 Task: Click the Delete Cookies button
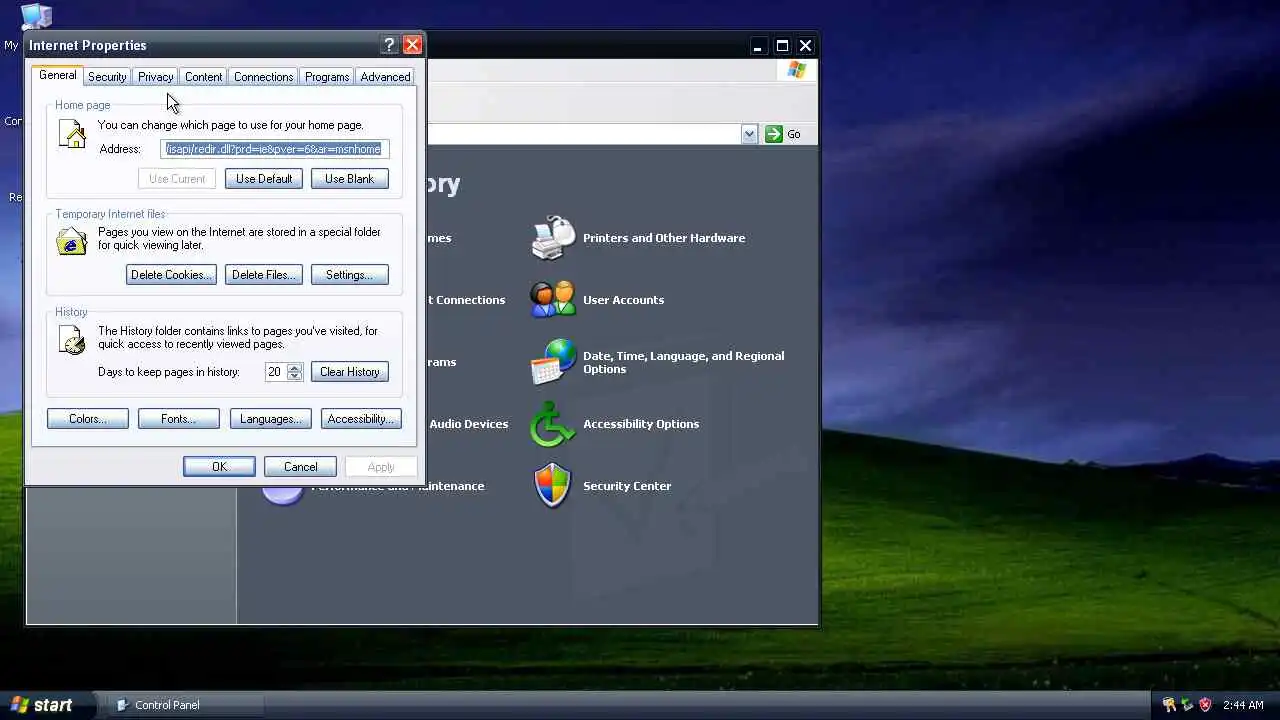pyautogui.click(x=171, y=275)
